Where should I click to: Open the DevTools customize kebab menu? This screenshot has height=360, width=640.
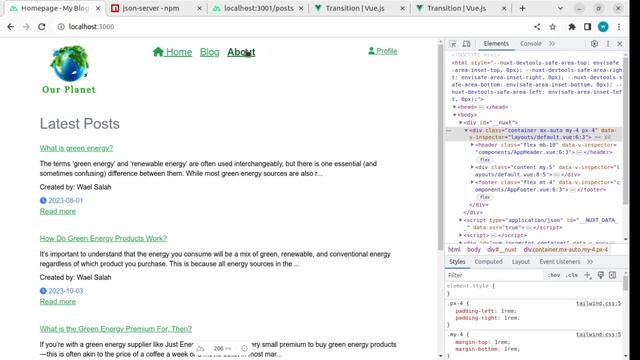pyautogui.click(x=608, y=44)
